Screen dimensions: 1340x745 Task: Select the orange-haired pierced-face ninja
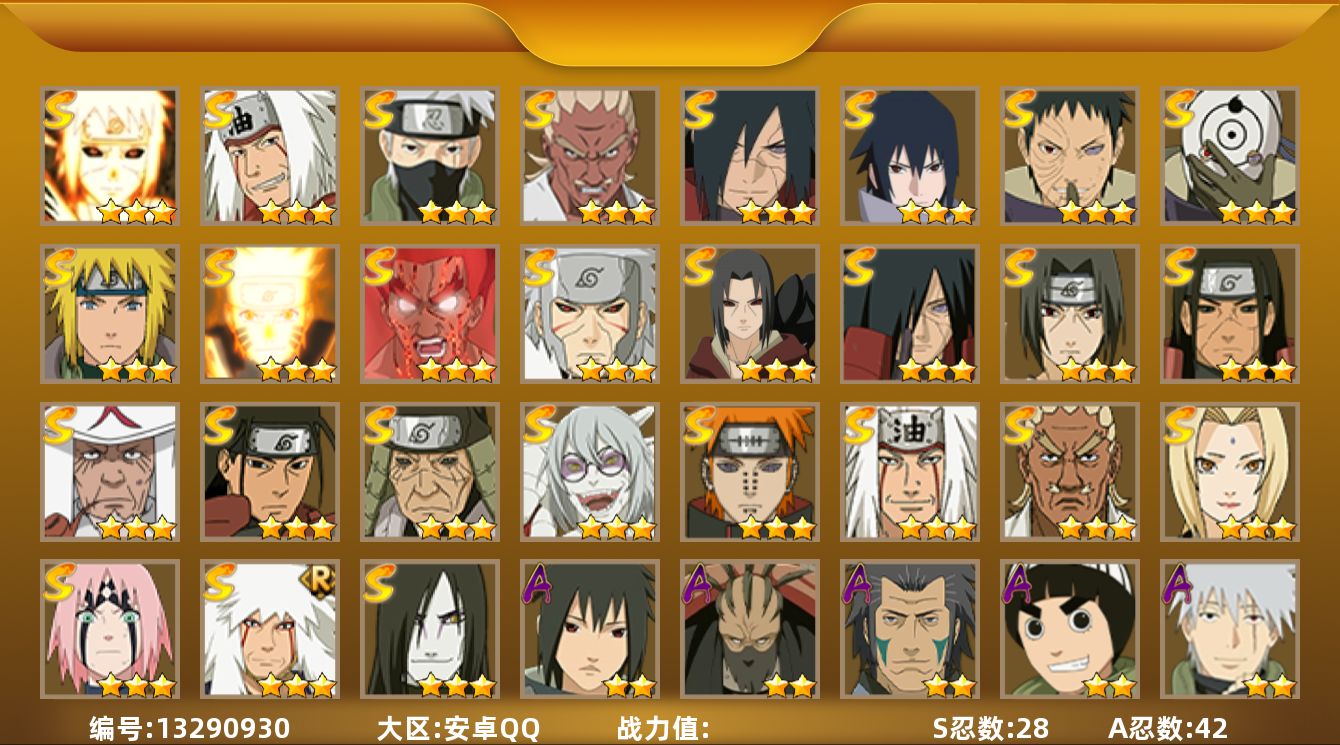749,472
